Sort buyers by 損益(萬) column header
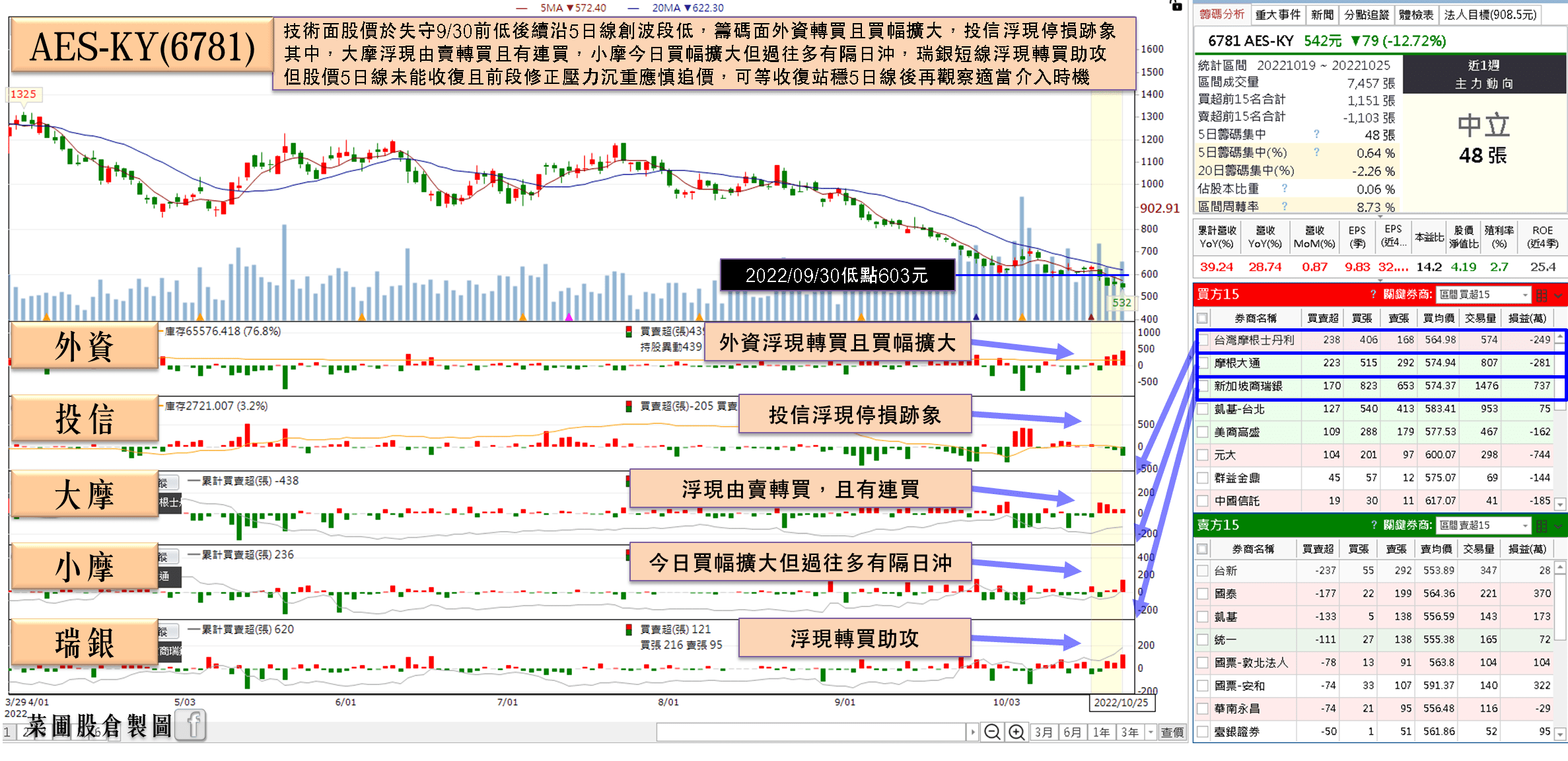 pyautogui.click(x=1527, y=318)
